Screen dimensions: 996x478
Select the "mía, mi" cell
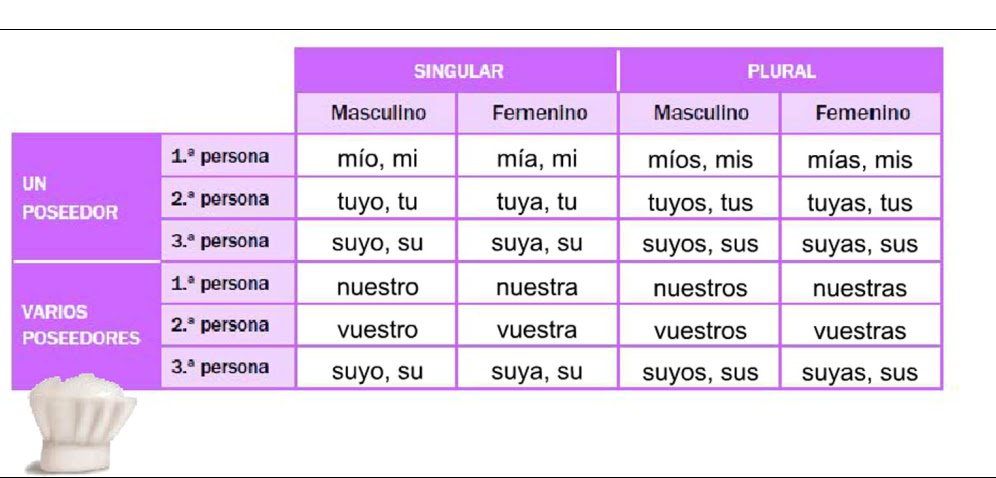(537, 158)
